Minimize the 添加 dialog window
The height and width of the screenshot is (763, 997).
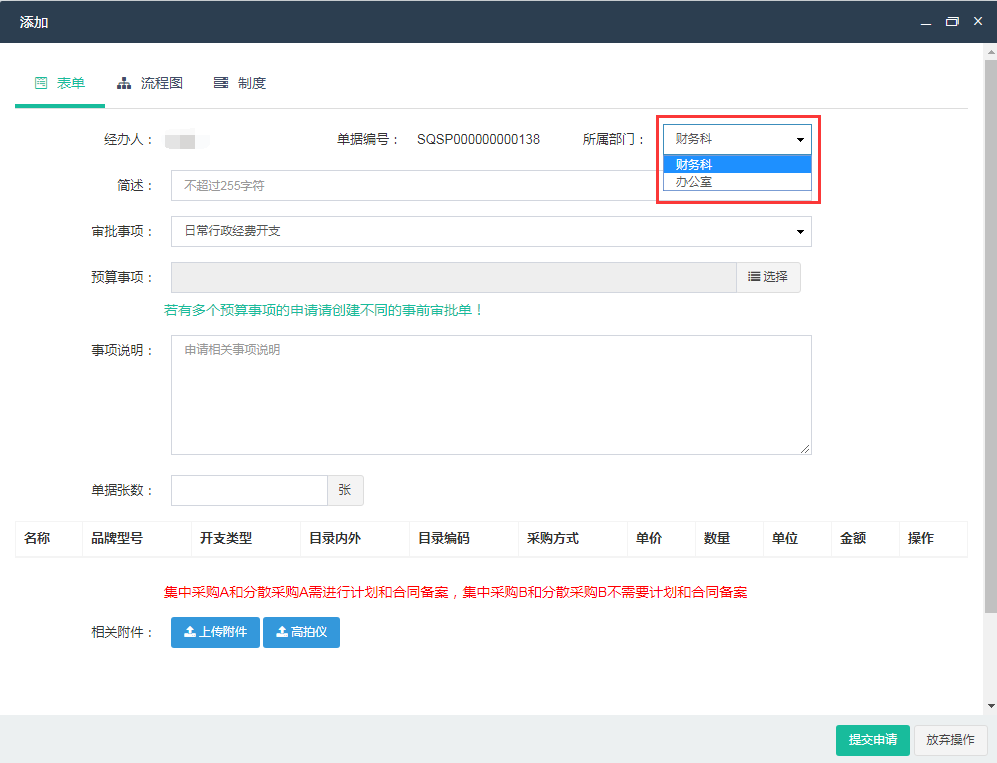point(926,22)
